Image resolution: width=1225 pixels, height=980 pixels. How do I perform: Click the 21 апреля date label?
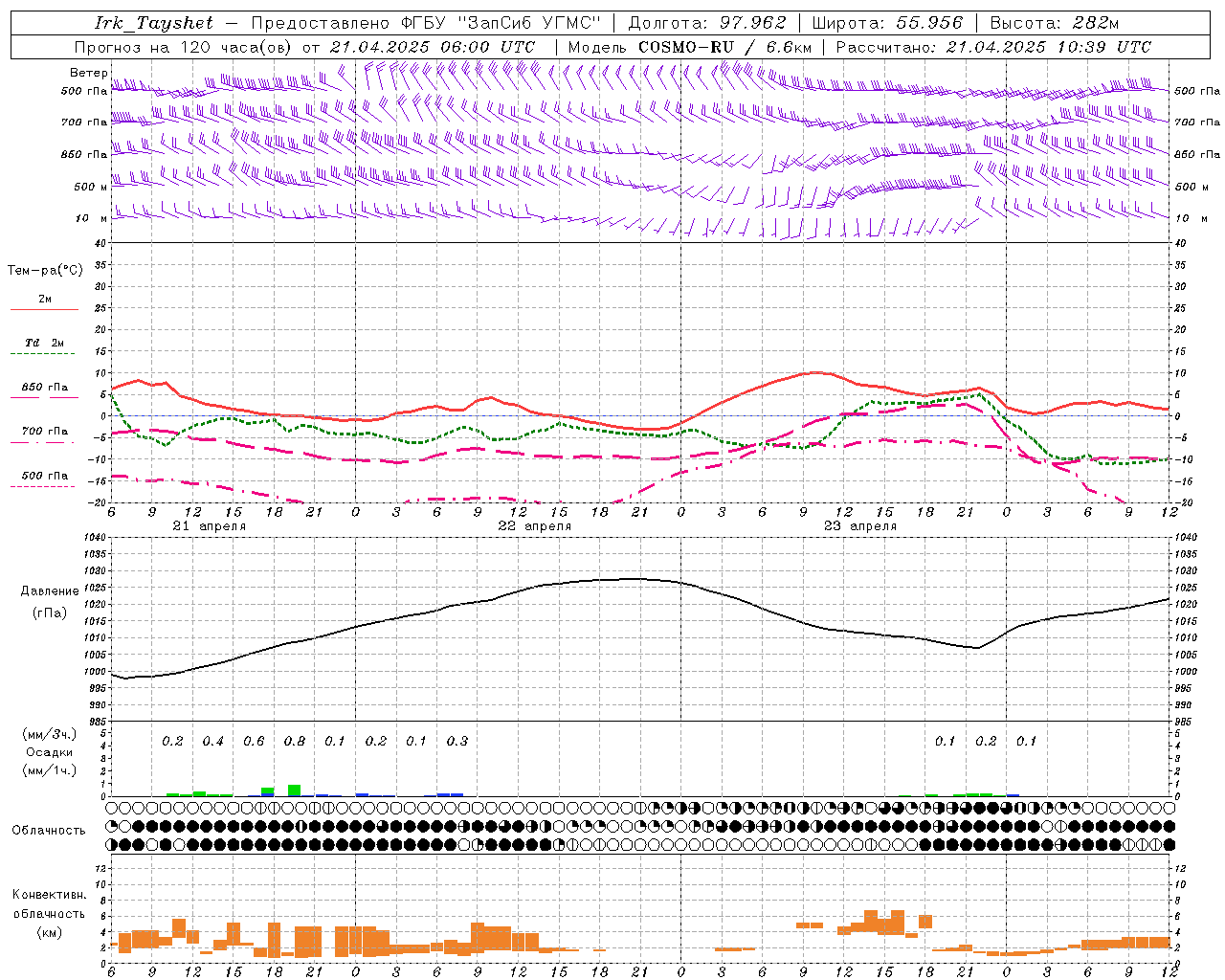tap(209, 526)
